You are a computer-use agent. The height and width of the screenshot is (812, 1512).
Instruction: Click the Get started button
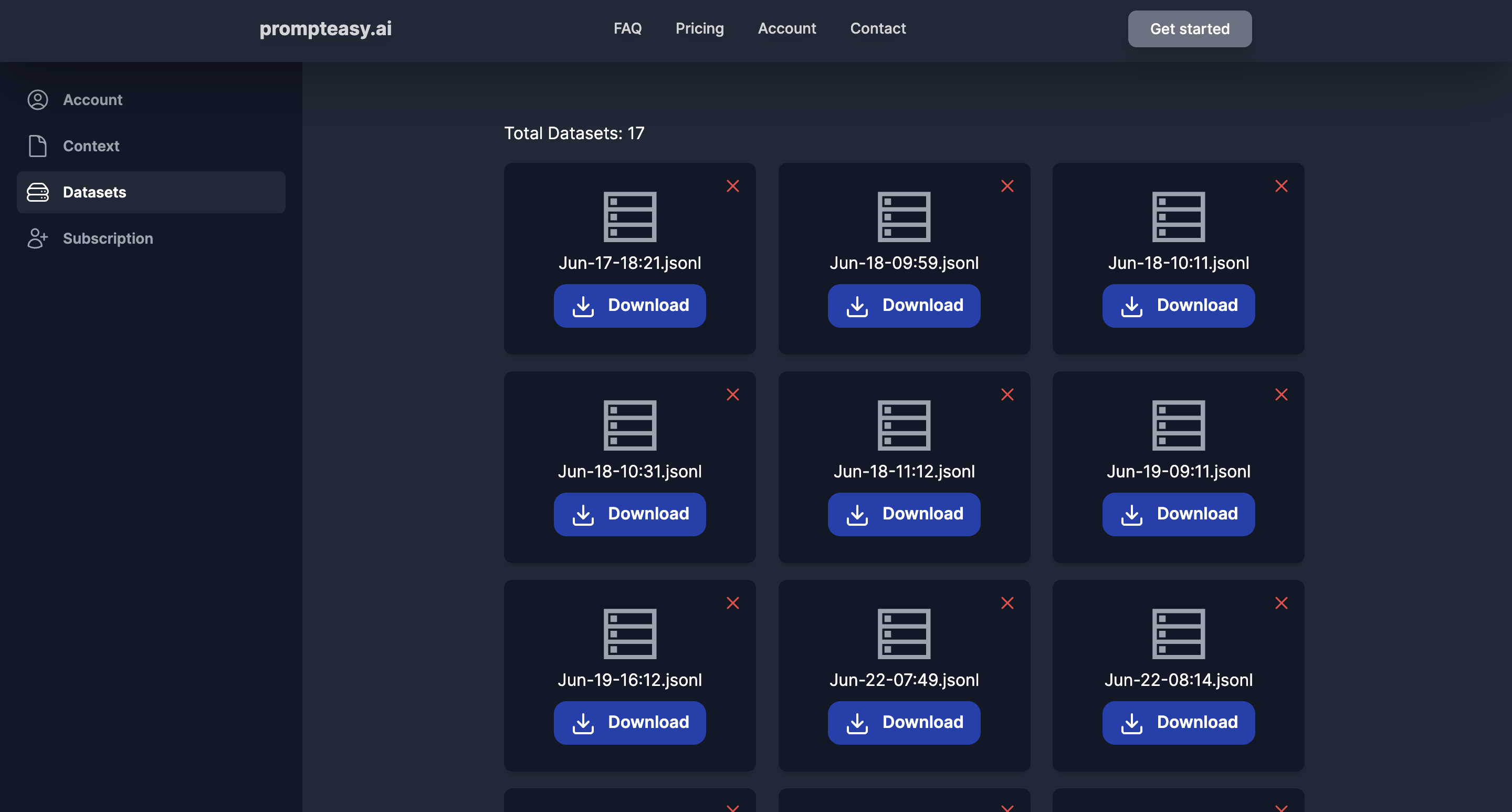click(x=1189, y=29)
